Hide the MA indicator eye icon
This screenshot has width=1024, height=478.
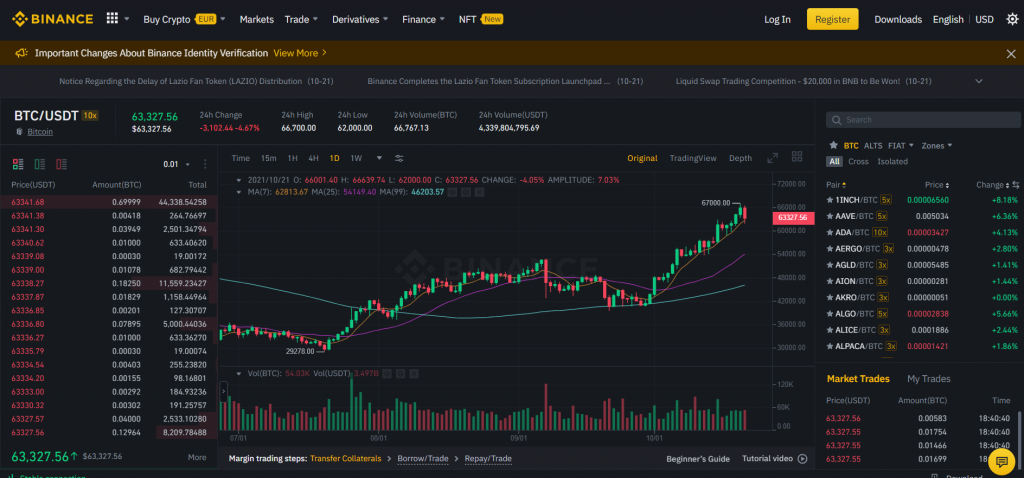coord(454,192)
